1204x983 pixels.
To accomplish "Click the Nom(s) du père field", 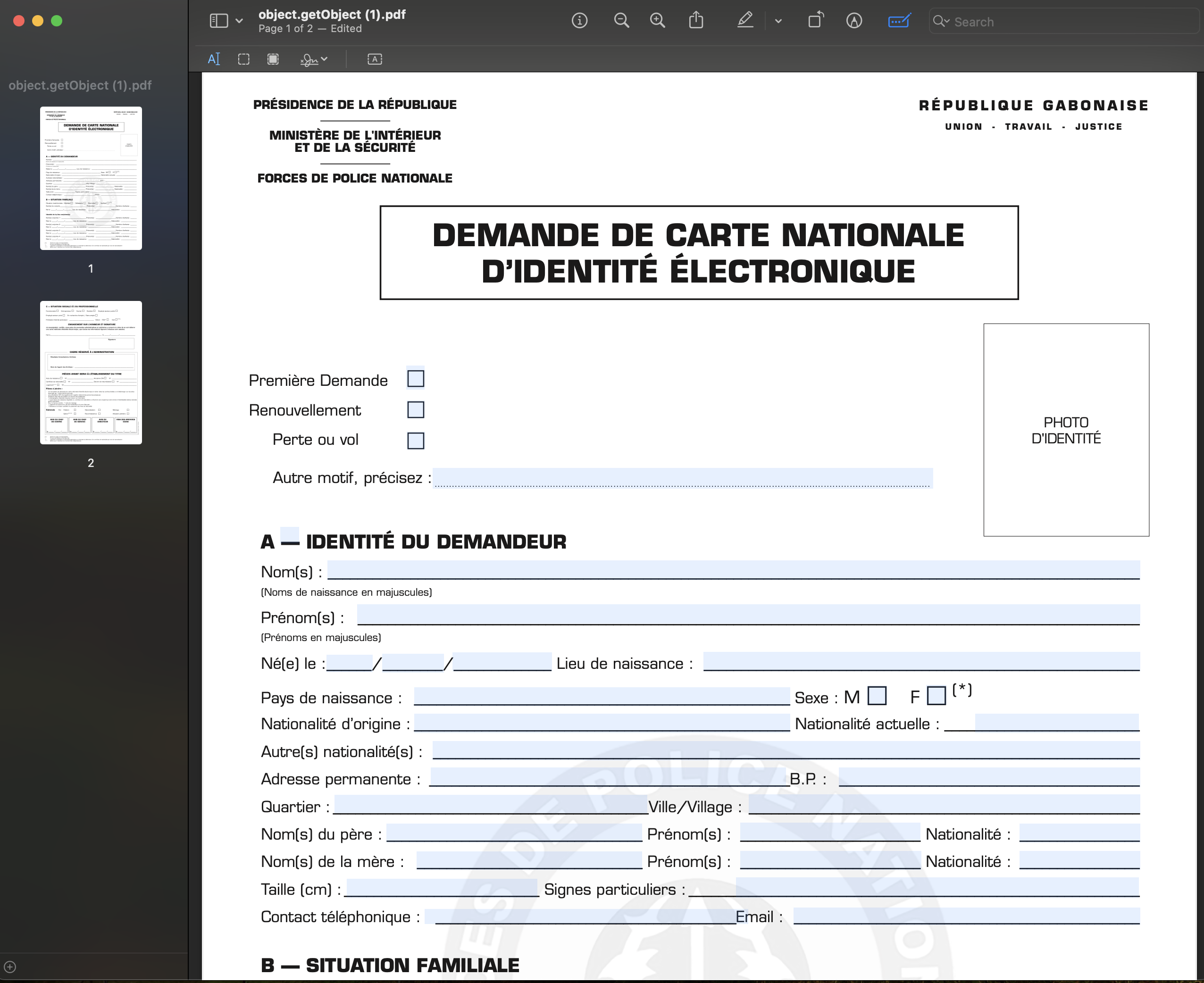I will (x=514, y=833).
